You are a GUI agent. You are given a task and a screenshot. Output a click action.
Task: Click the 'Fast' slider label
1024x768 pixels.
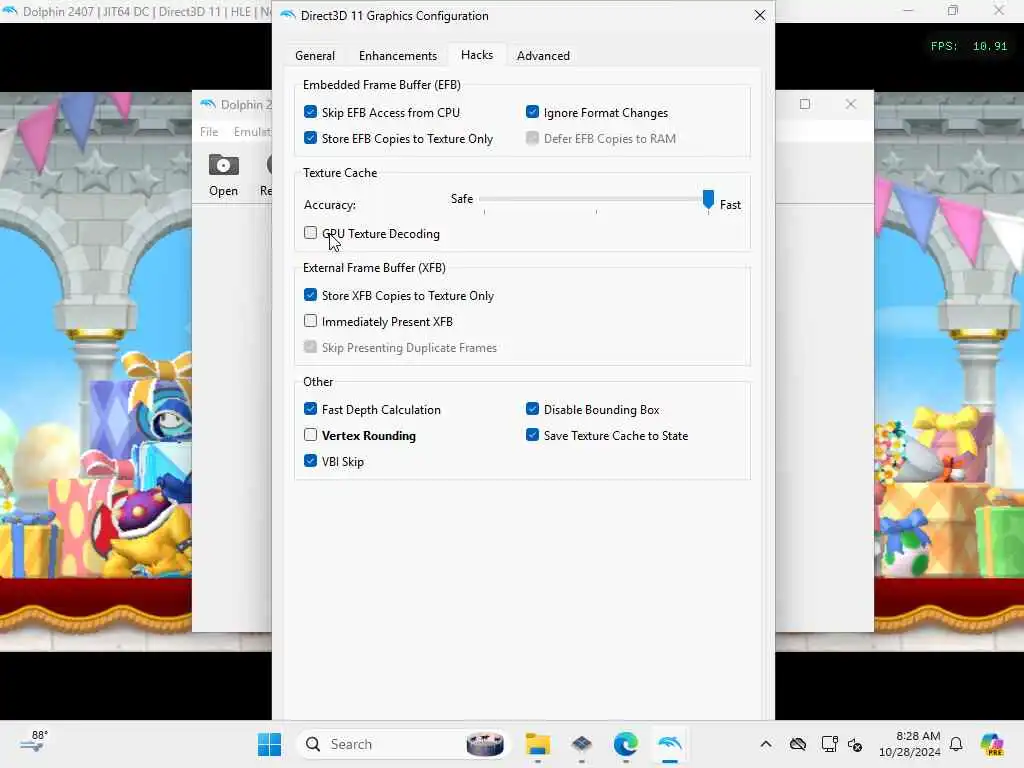730,205
